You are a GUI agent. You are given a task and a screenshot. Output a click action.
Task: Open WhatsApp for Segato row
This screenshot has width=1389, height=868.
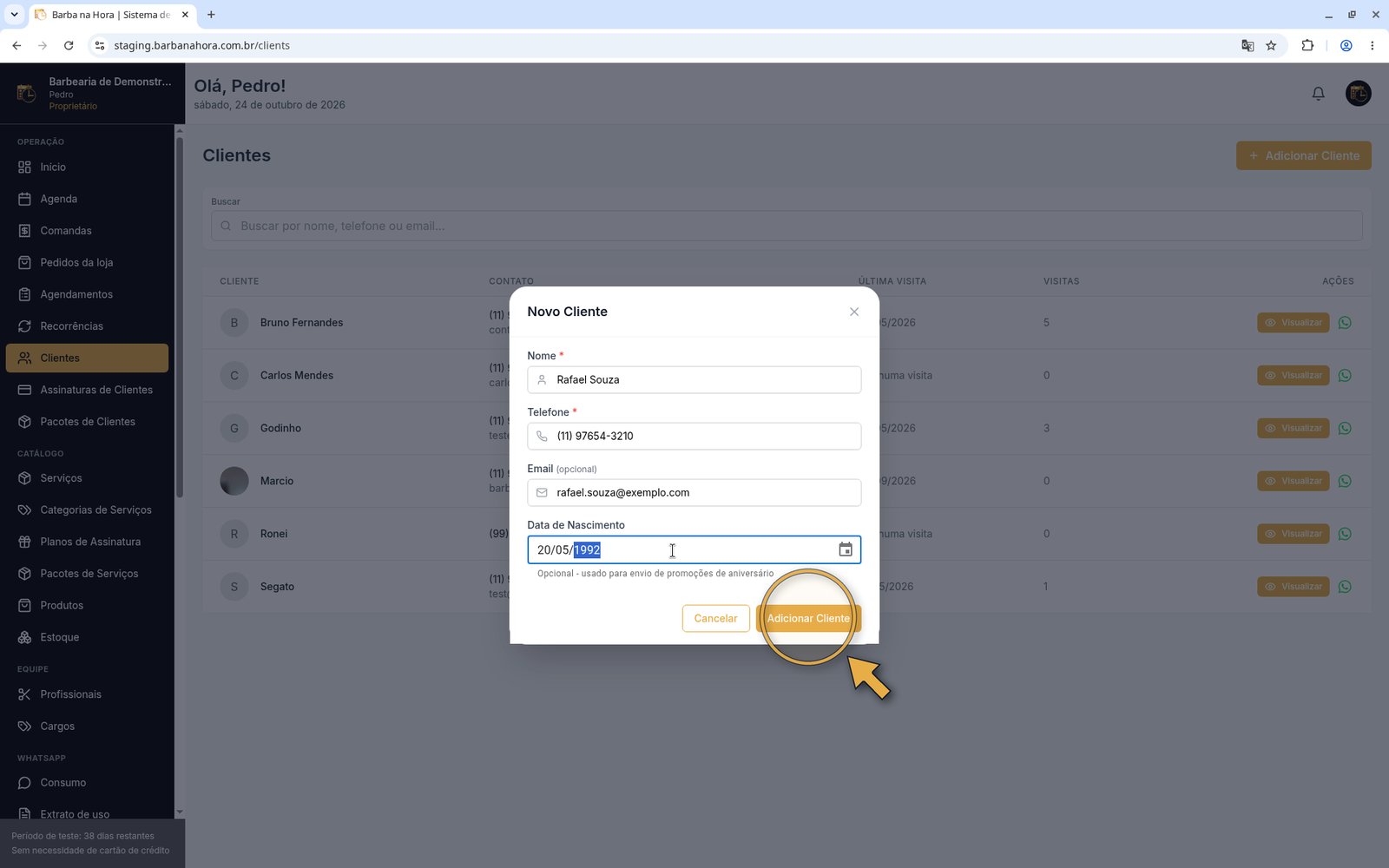pos(1345,587)
